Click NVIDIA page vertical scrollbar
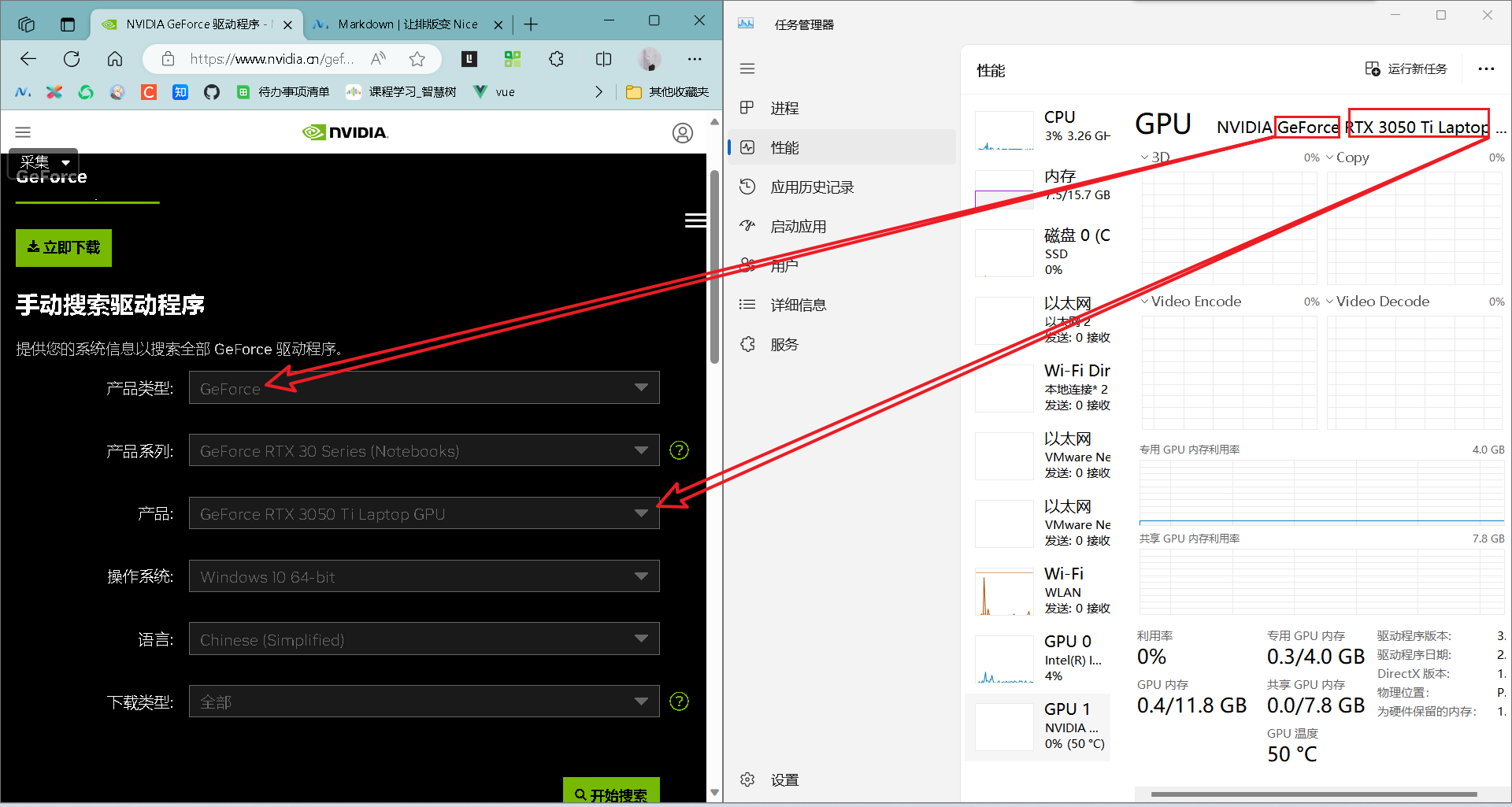Image resolution: width=1512 pixels, height=807 pixels. (x=714, y=266)
